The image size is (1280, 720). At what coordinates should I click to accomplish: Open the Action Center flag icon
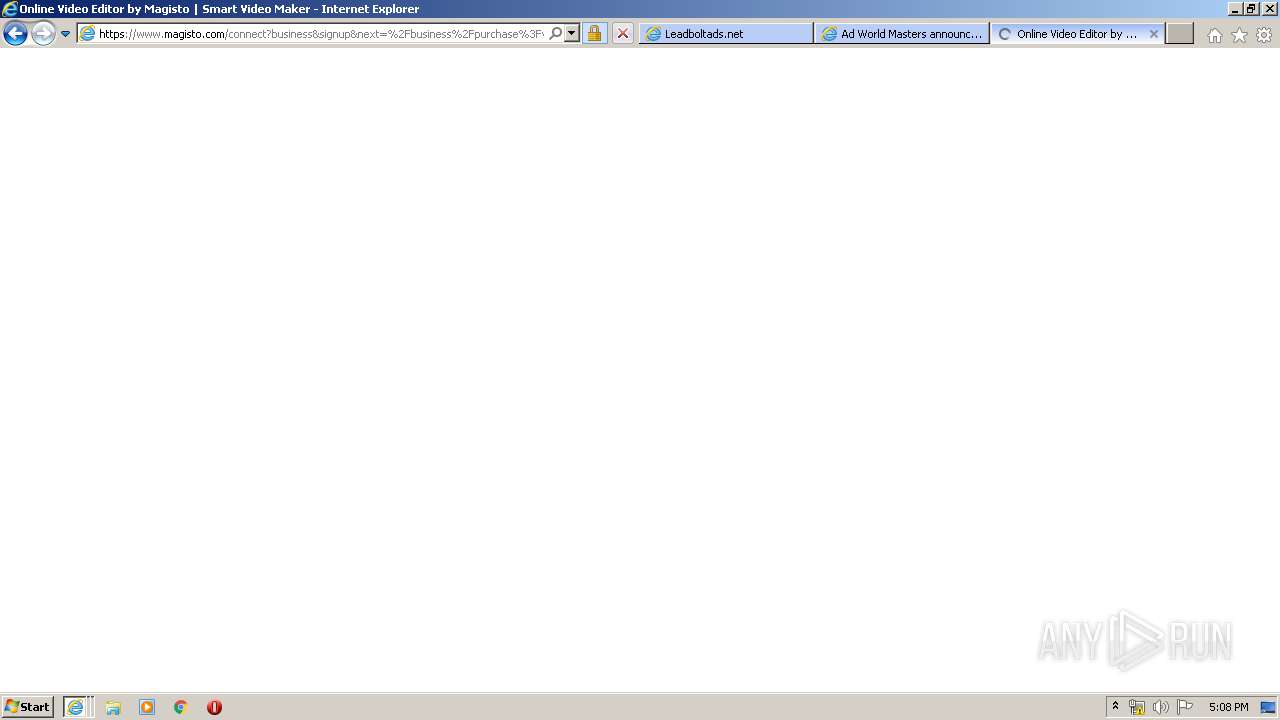coord(1185,707)
